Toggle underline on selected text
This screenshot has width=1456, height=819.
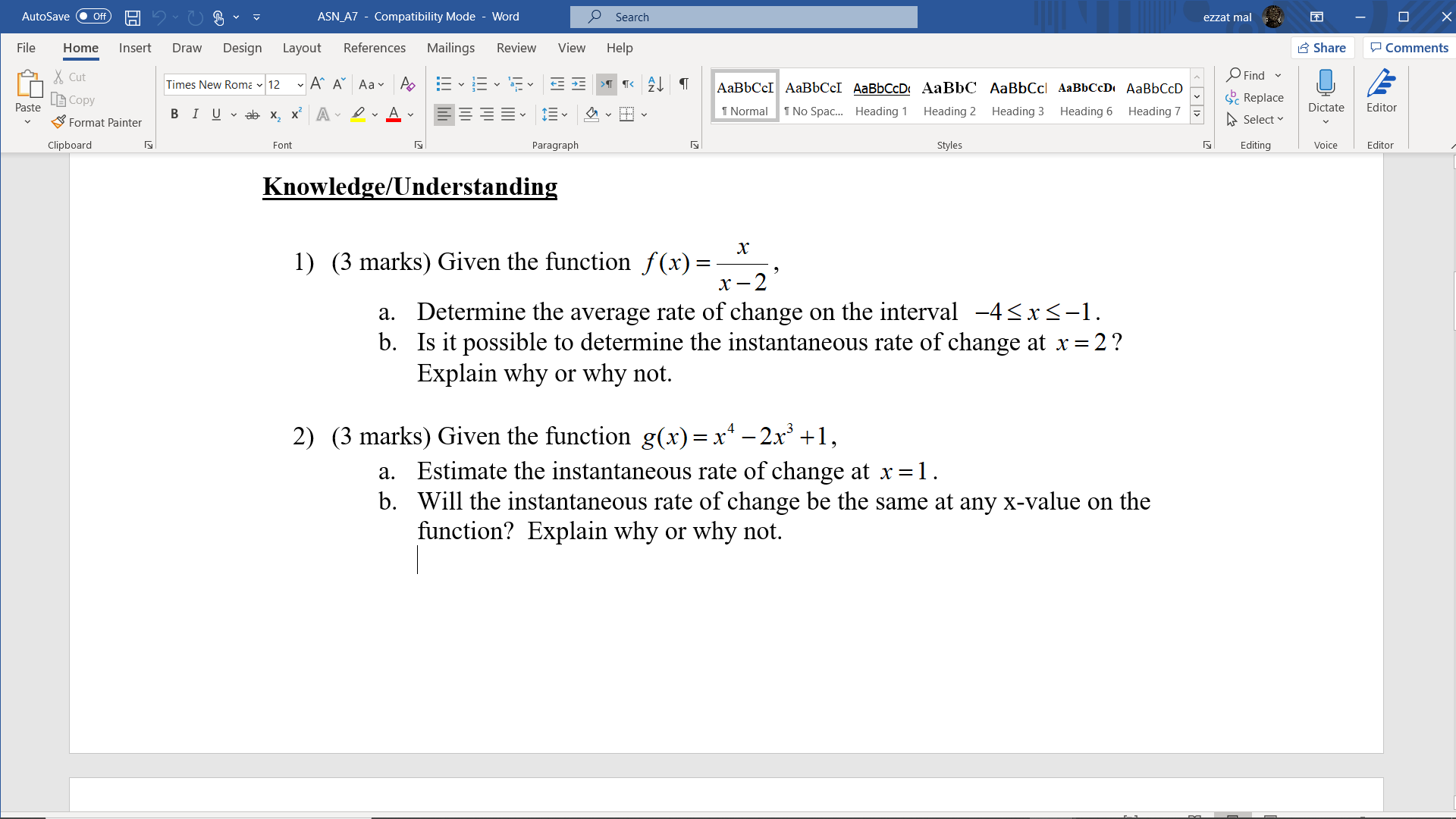click(x=216, y=115)
